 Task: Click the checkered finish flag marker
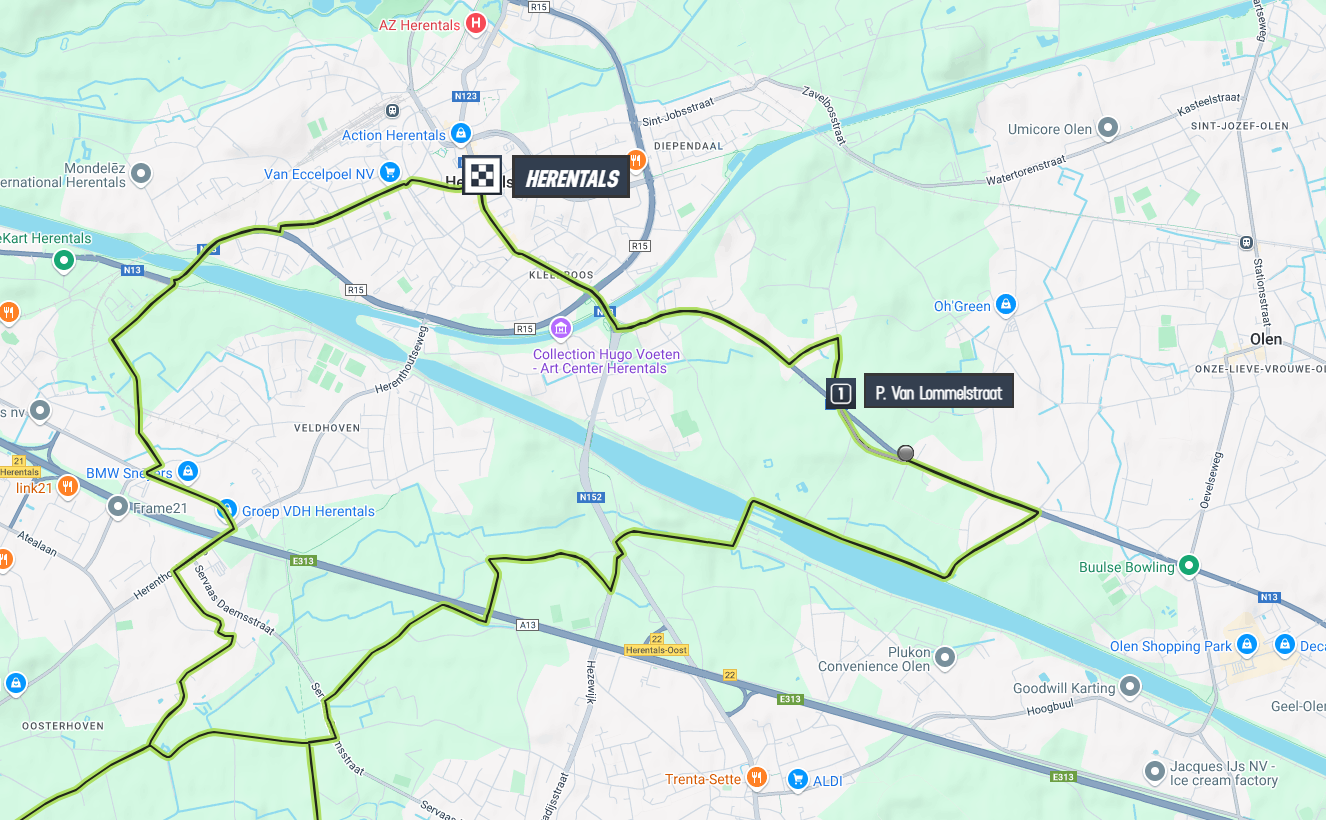[x=482, y=175]
